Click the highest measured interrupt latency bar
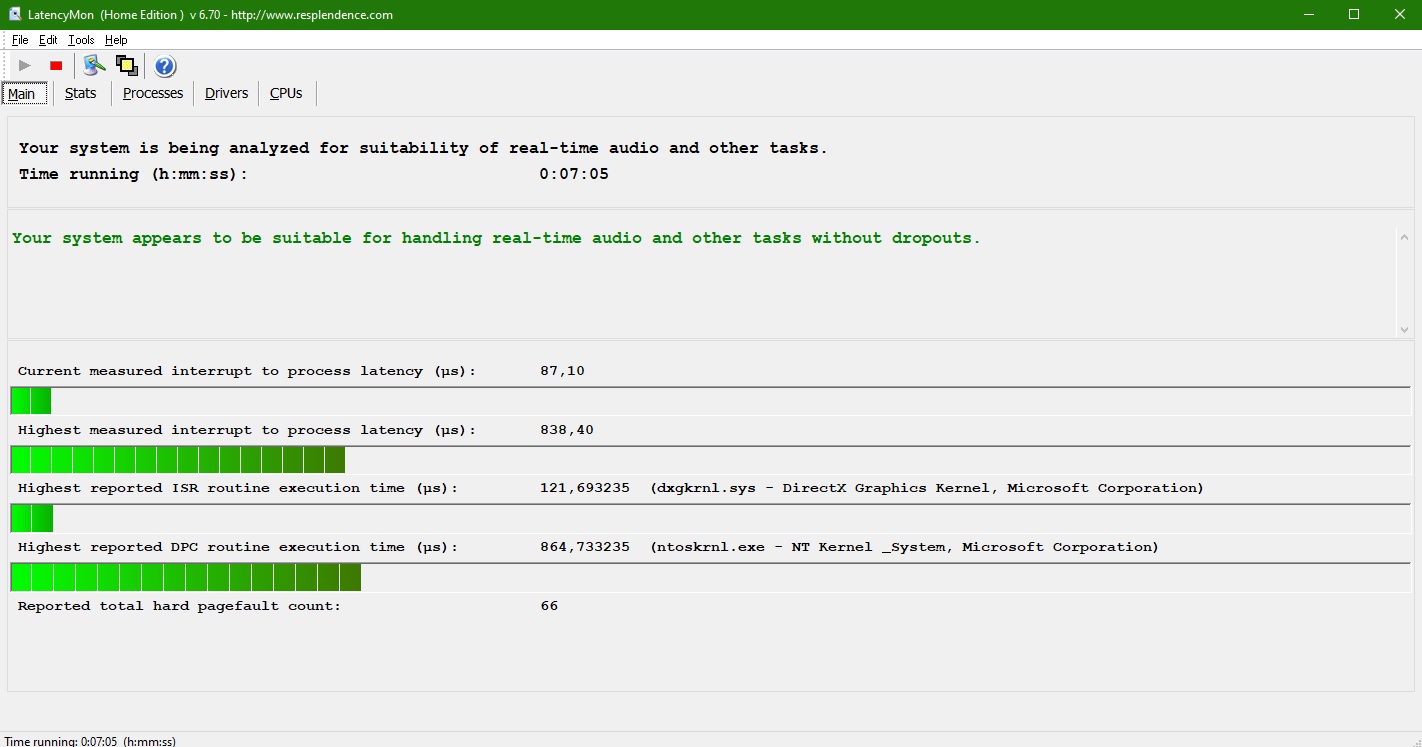1422x747 pixels. (178, 460)
